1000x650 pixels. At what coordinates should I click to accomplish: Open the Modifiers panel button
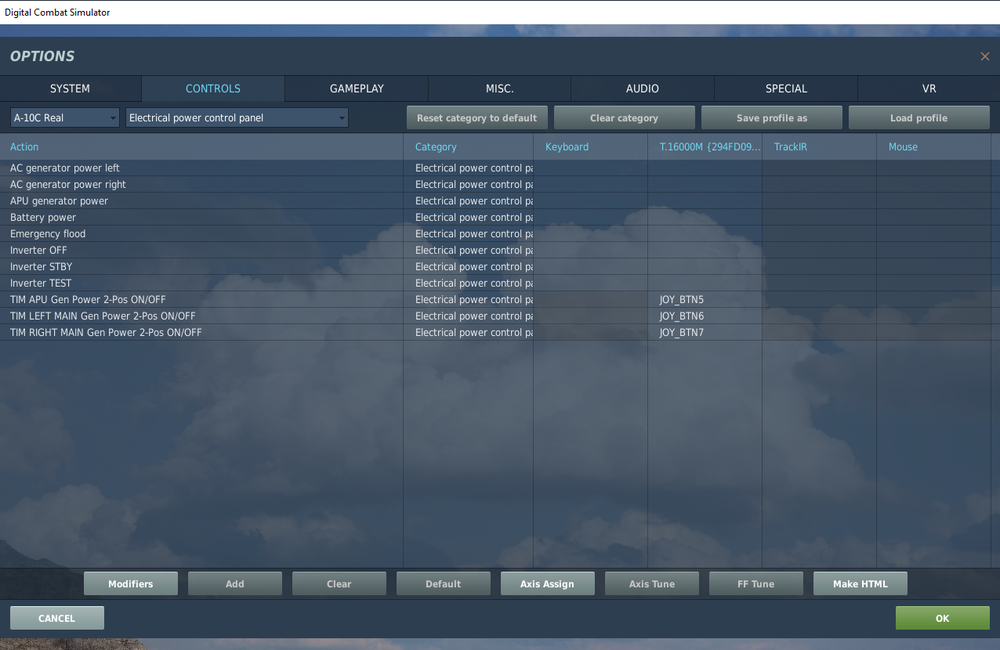131,584
